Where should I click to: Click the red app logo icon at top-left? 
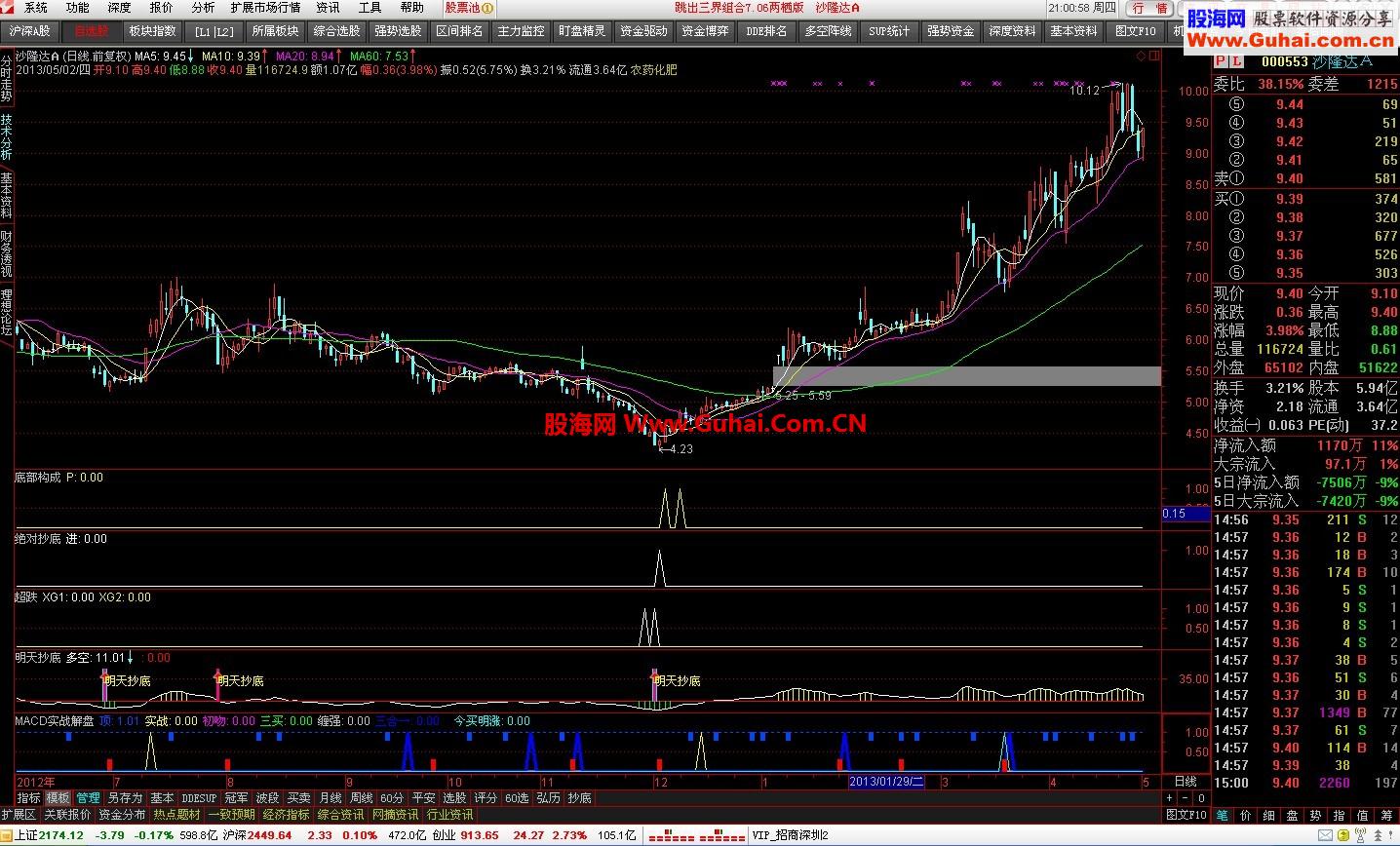[x=9, y=7]
